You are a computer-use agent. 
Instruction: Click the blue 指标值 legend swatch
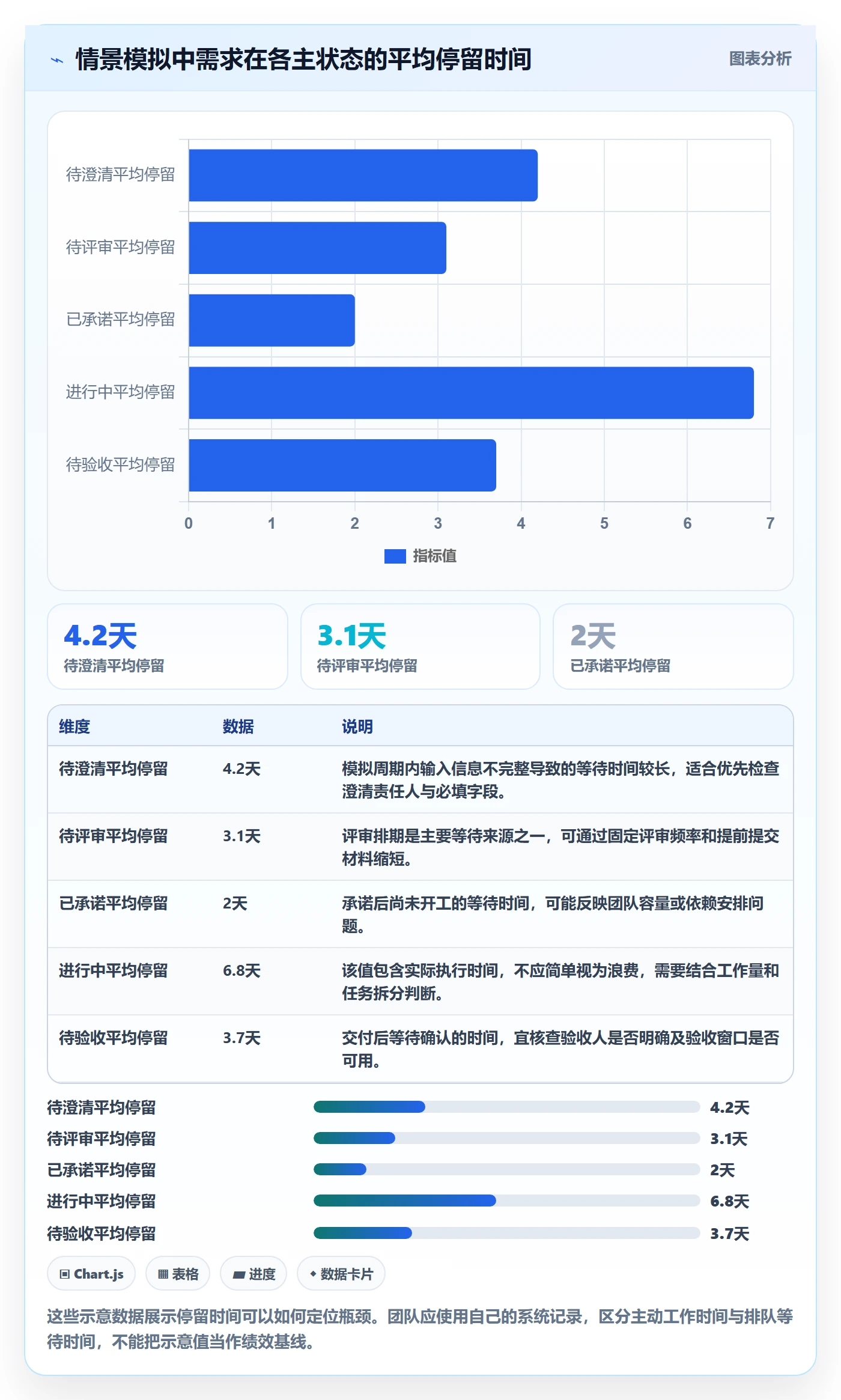395,556
